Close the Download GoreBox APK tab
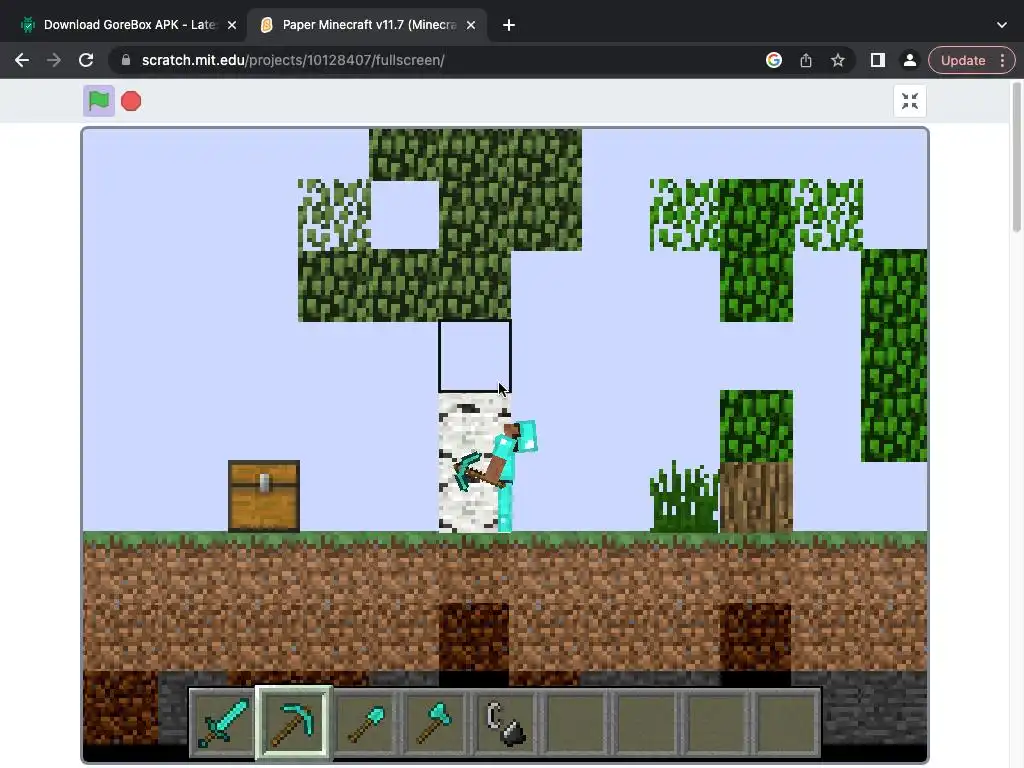 tap(232, 25)
